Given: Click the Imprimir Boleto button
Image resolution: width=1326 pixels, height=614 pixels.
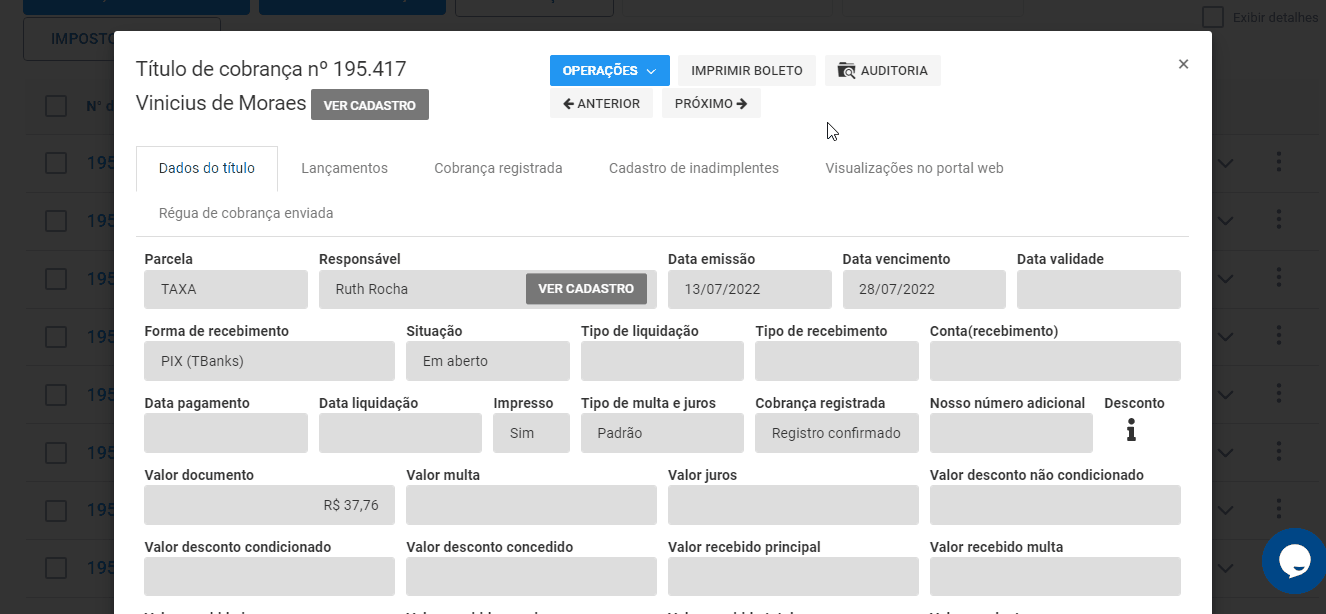Looking at the screenshot, I should [747, 71].
